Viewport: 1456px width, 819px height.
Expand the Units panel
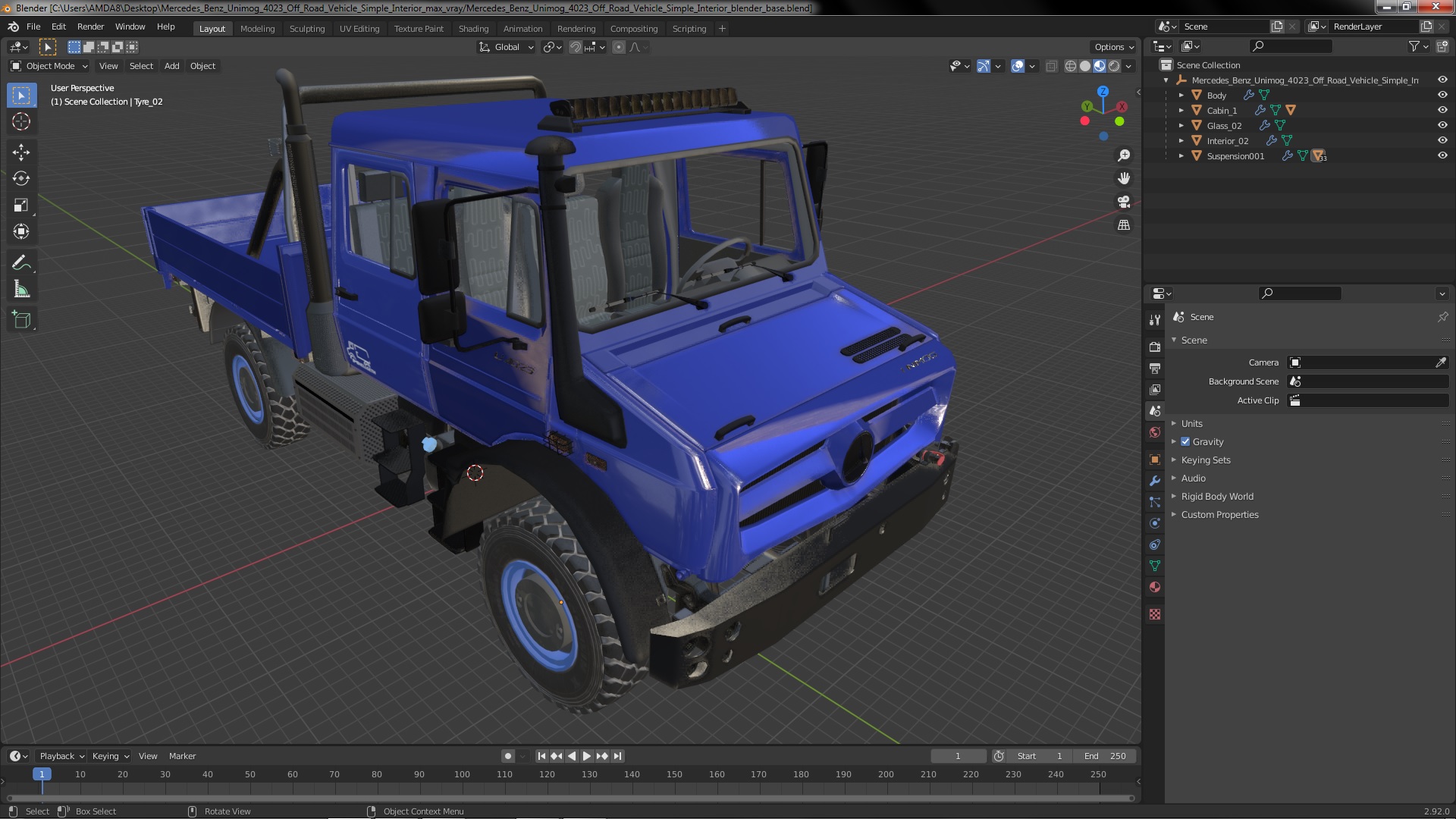click(1191, 423)
